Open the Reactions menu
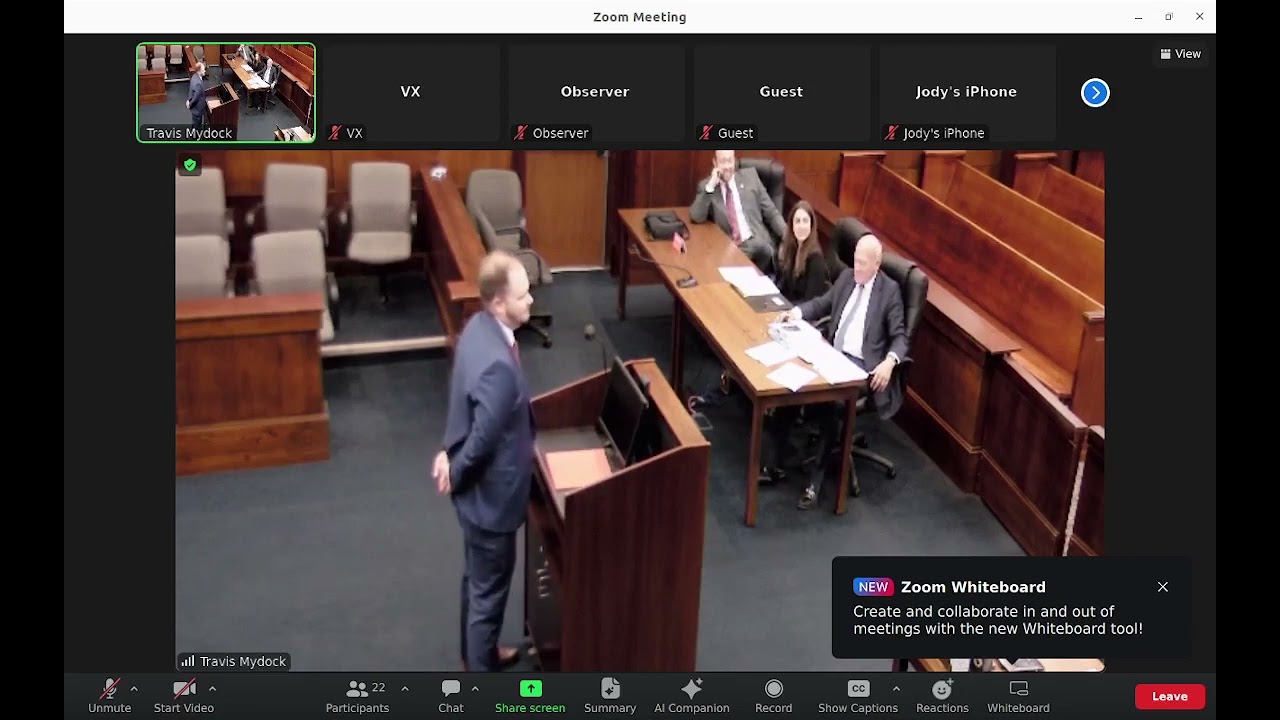 [942, 697]
